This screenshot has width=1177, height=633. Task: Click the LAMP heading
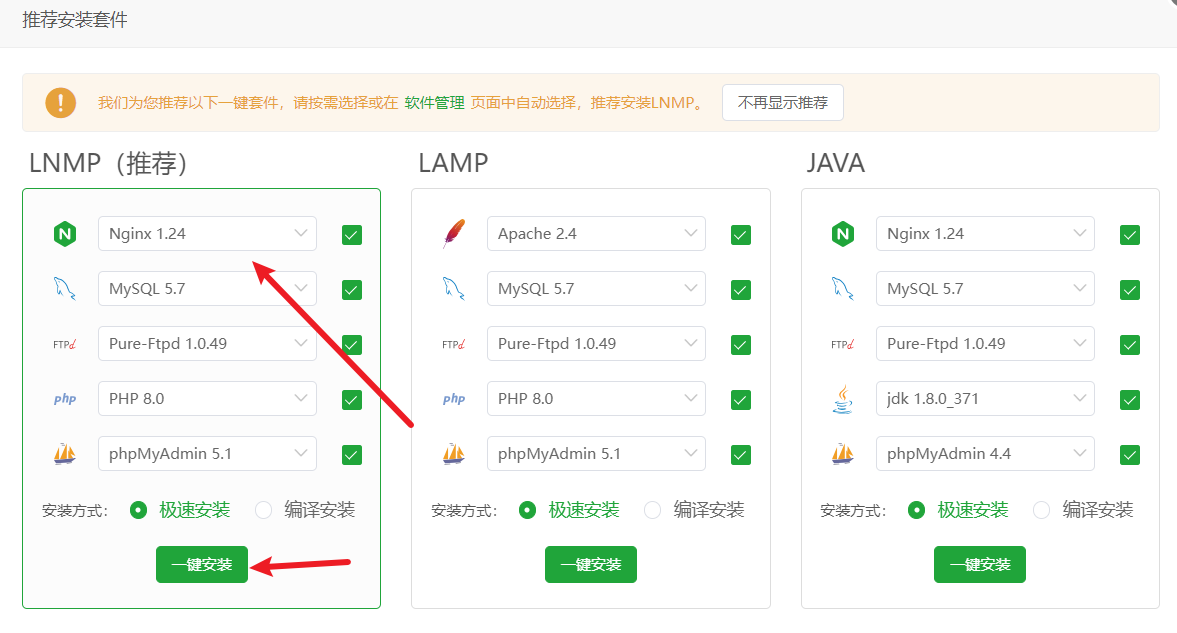453,163
